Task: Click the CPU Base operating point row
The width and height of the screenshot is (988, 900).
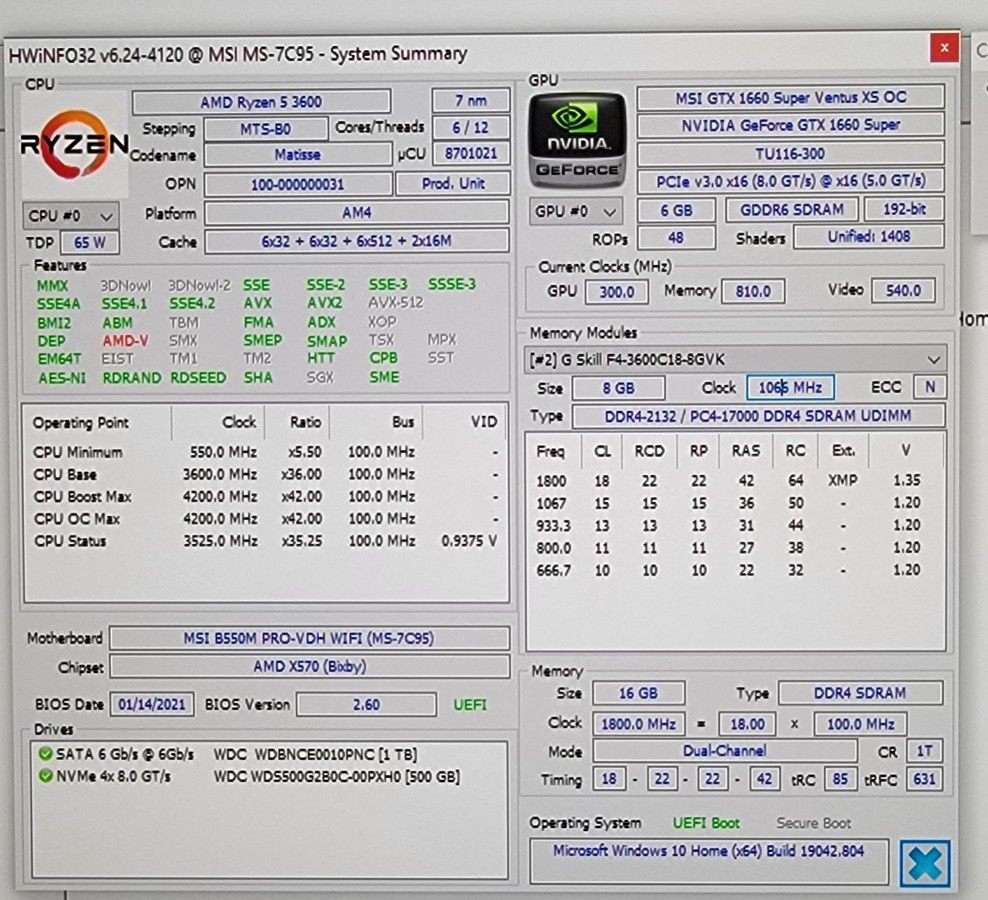Action: 265,474
